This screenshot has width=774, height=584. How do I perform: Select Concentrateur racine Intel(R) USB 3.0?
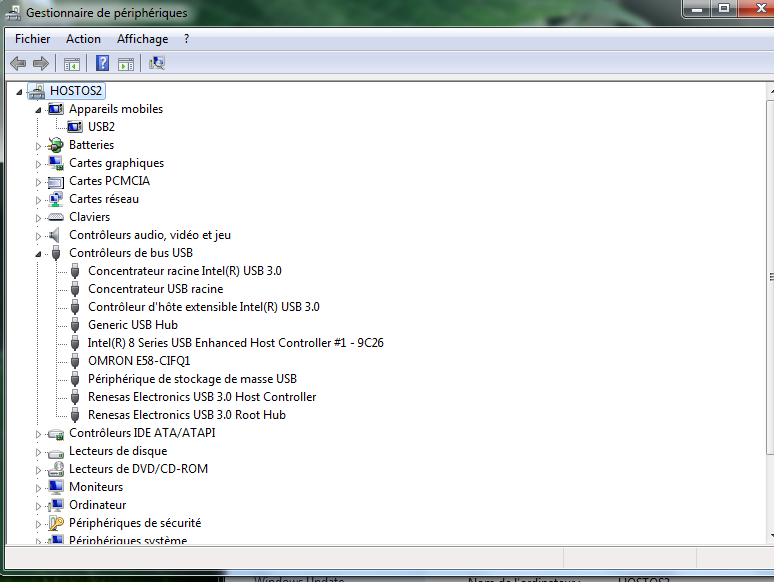click(185, 271)
